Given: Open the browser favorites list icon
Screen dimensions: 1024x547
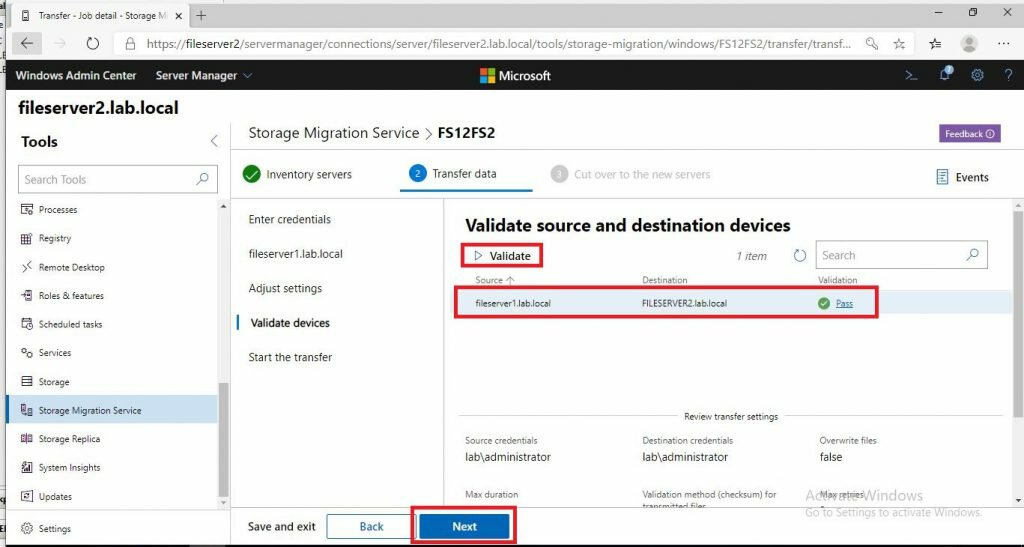Looking at the screenshot, I should click(x=935, y=44).
